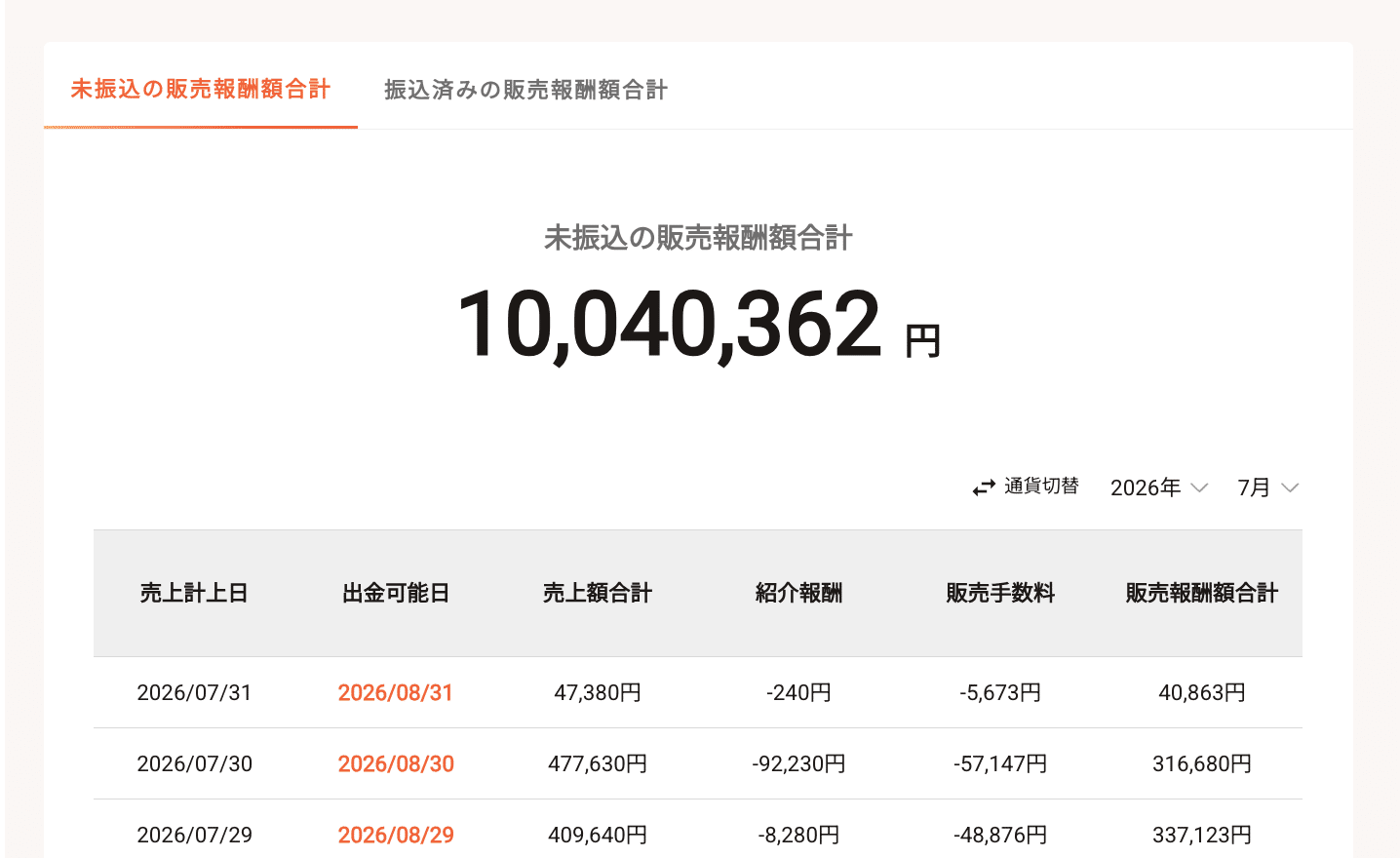
Task: Click the withdrawal date 2026/08/30
Action: click(x=396, y=763)
